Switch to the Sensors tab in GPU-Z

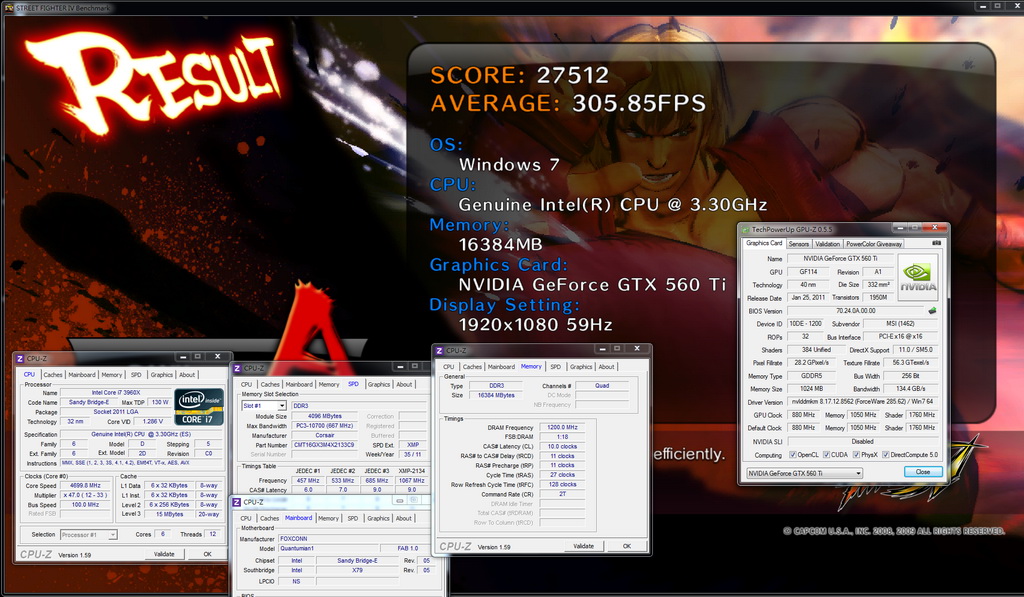point(798,244)
